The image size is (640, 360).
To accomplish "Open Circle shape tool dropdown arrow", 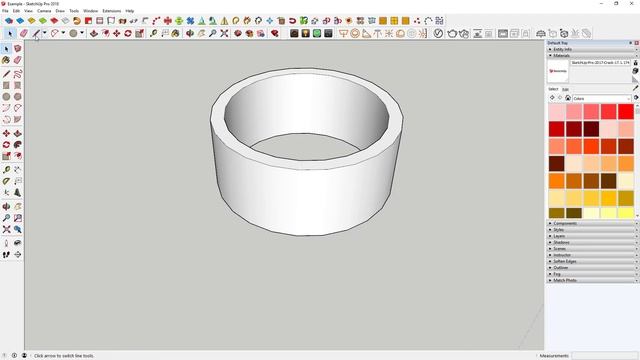I will [82, 33].
